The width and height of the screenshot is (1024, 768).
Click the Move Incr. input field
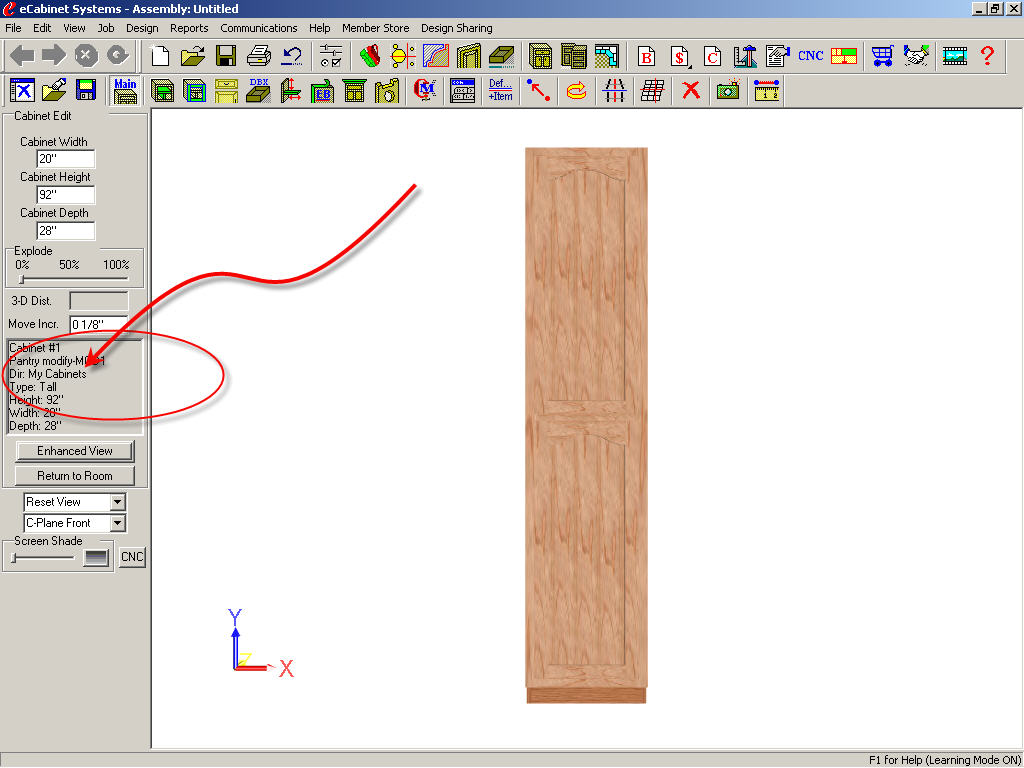click(x=99, y=324)
